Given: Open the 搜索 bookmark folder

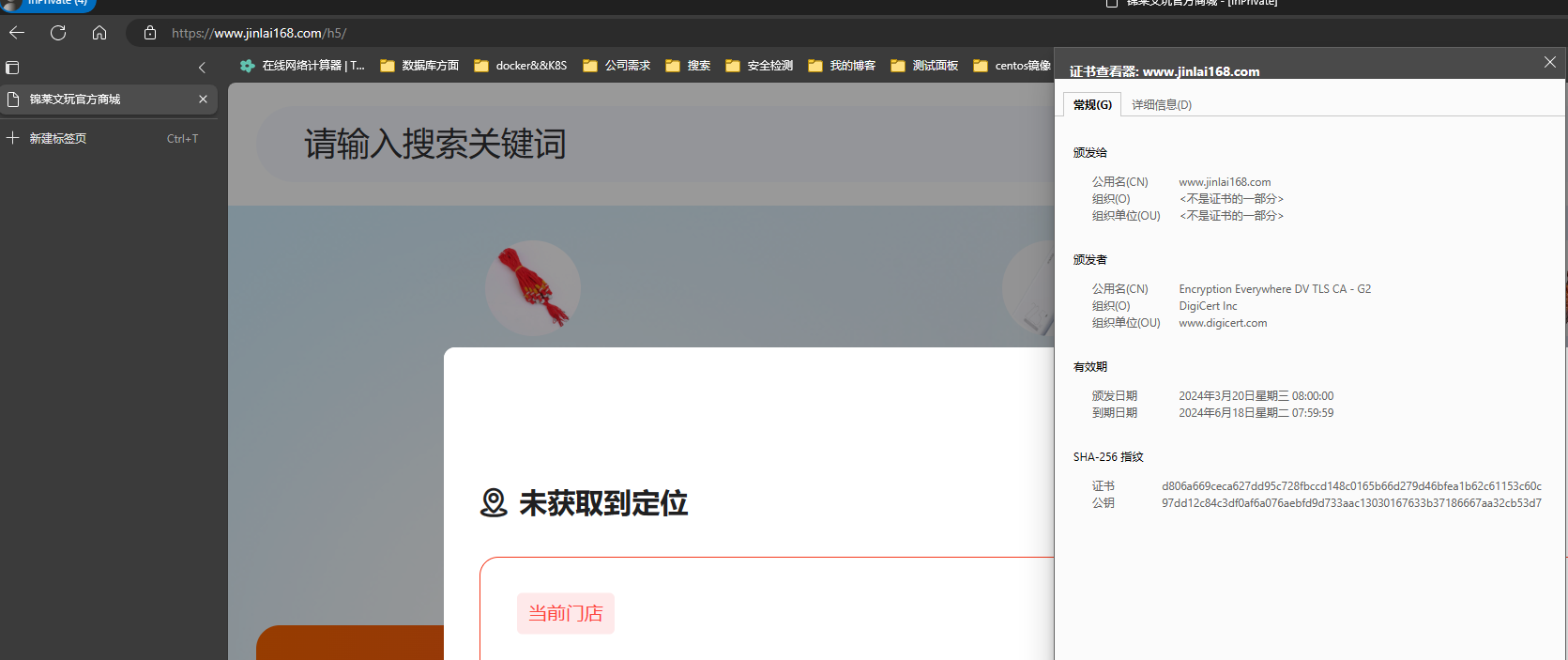Looking at the screenshot, I should pyautogui.click(x=688, y=66).
